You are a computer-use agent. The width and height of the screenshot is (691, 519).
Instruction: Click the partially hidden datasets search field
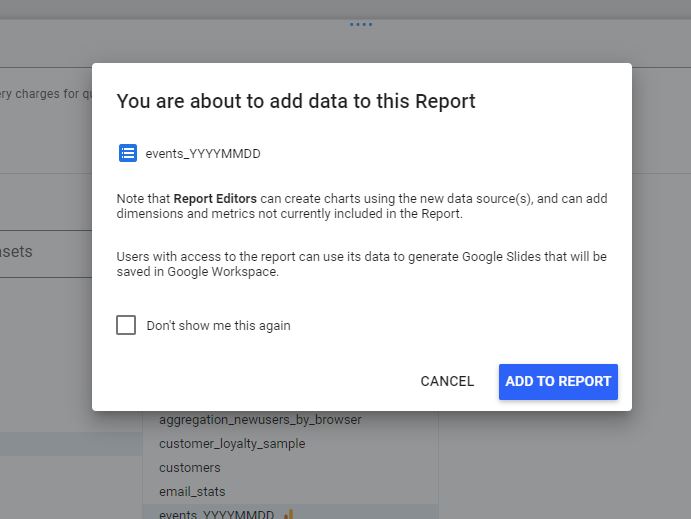45,252
